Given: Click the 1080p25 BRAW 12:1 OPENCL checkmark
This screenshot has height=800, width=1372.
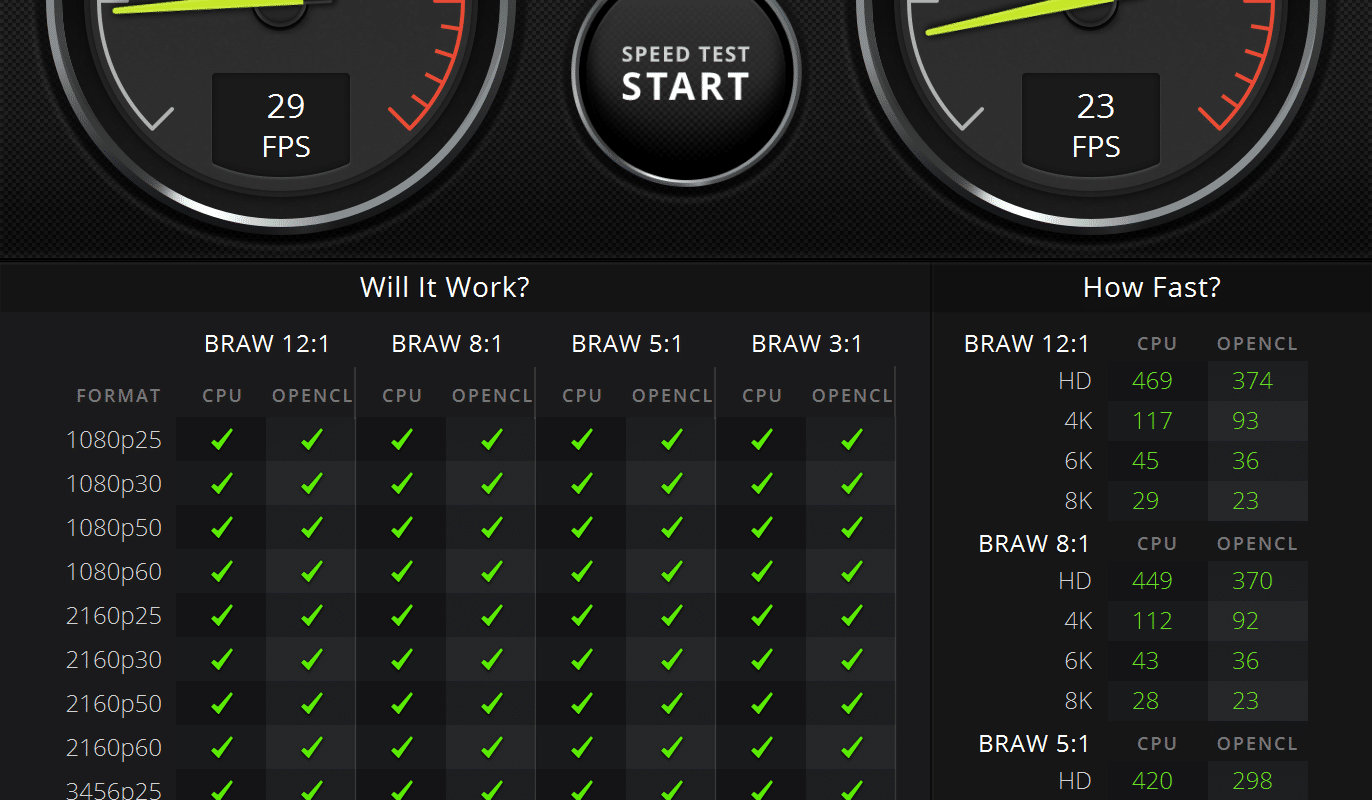Looking at the screenshot, I should click(x=312, y=439).
